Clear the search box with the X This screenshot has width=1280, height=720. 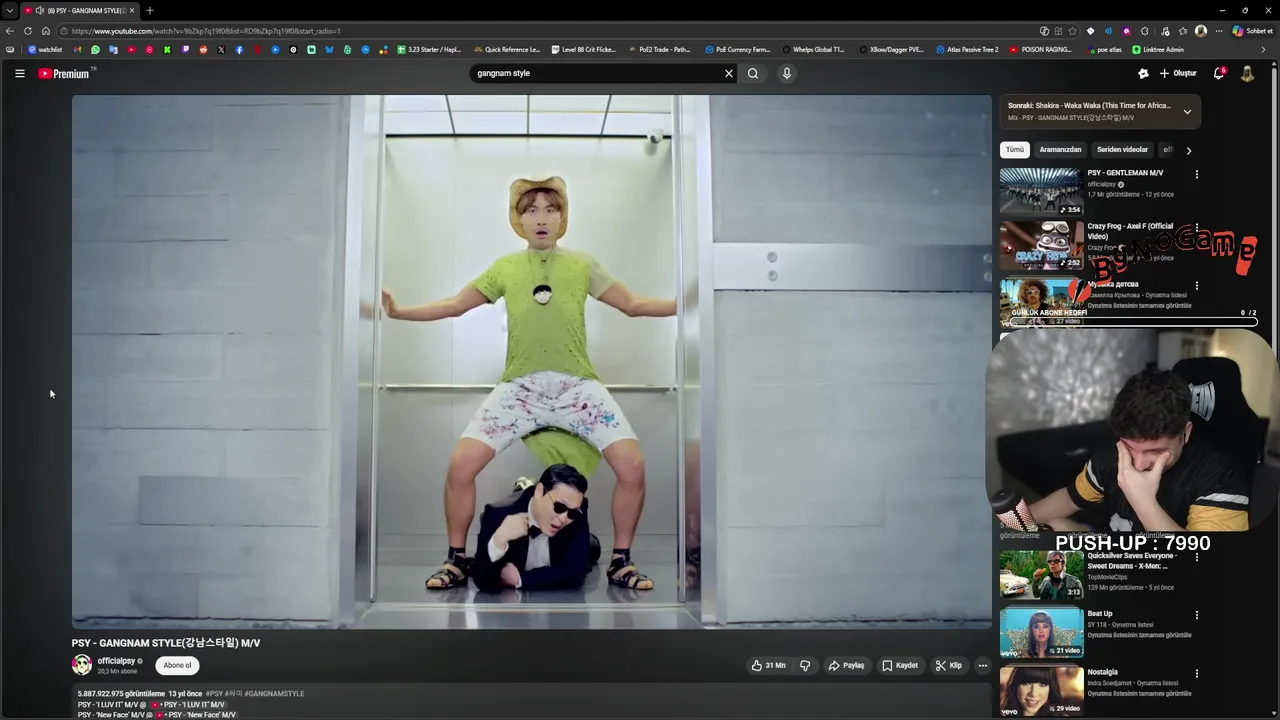729,73
